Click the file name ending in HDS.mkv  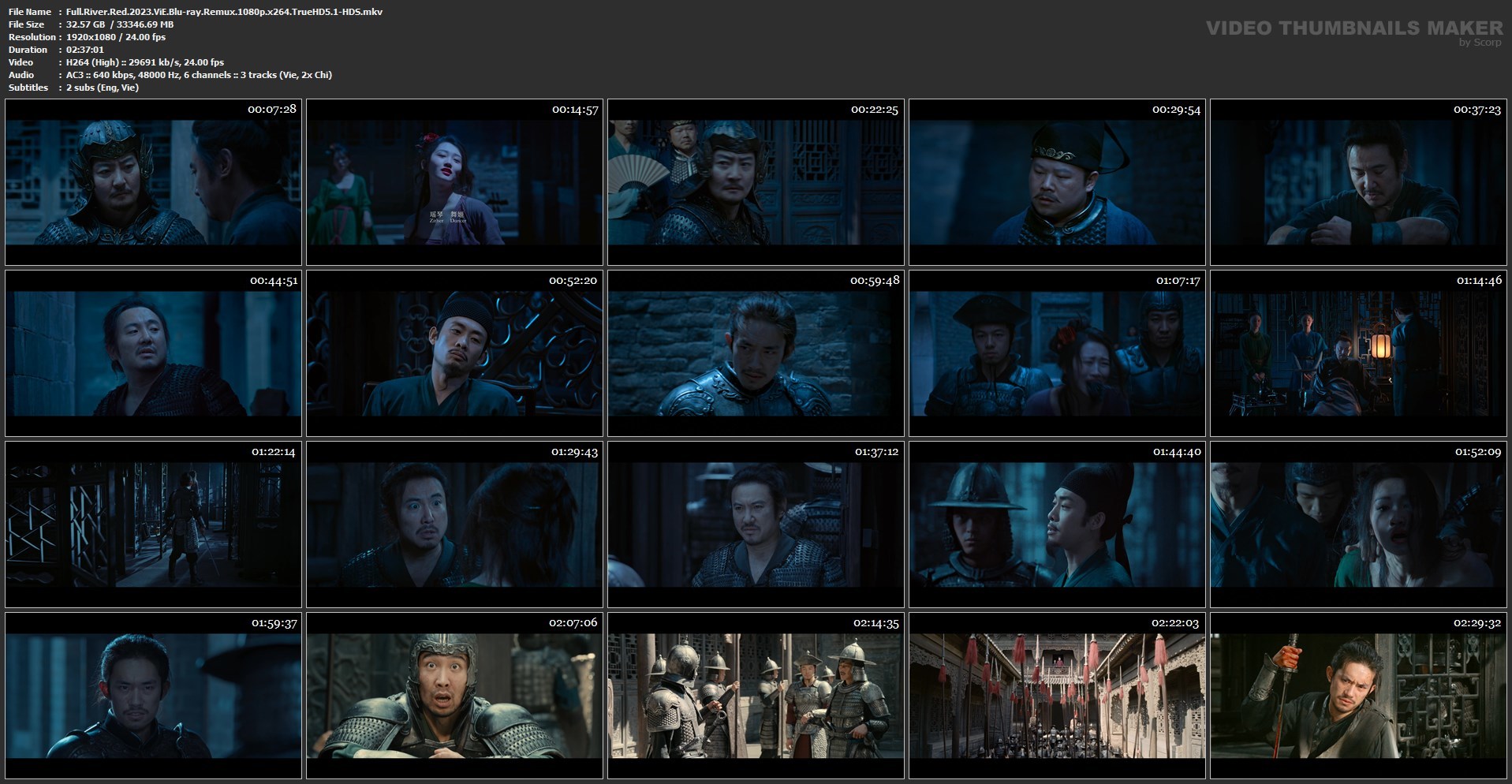pos(224,12)
